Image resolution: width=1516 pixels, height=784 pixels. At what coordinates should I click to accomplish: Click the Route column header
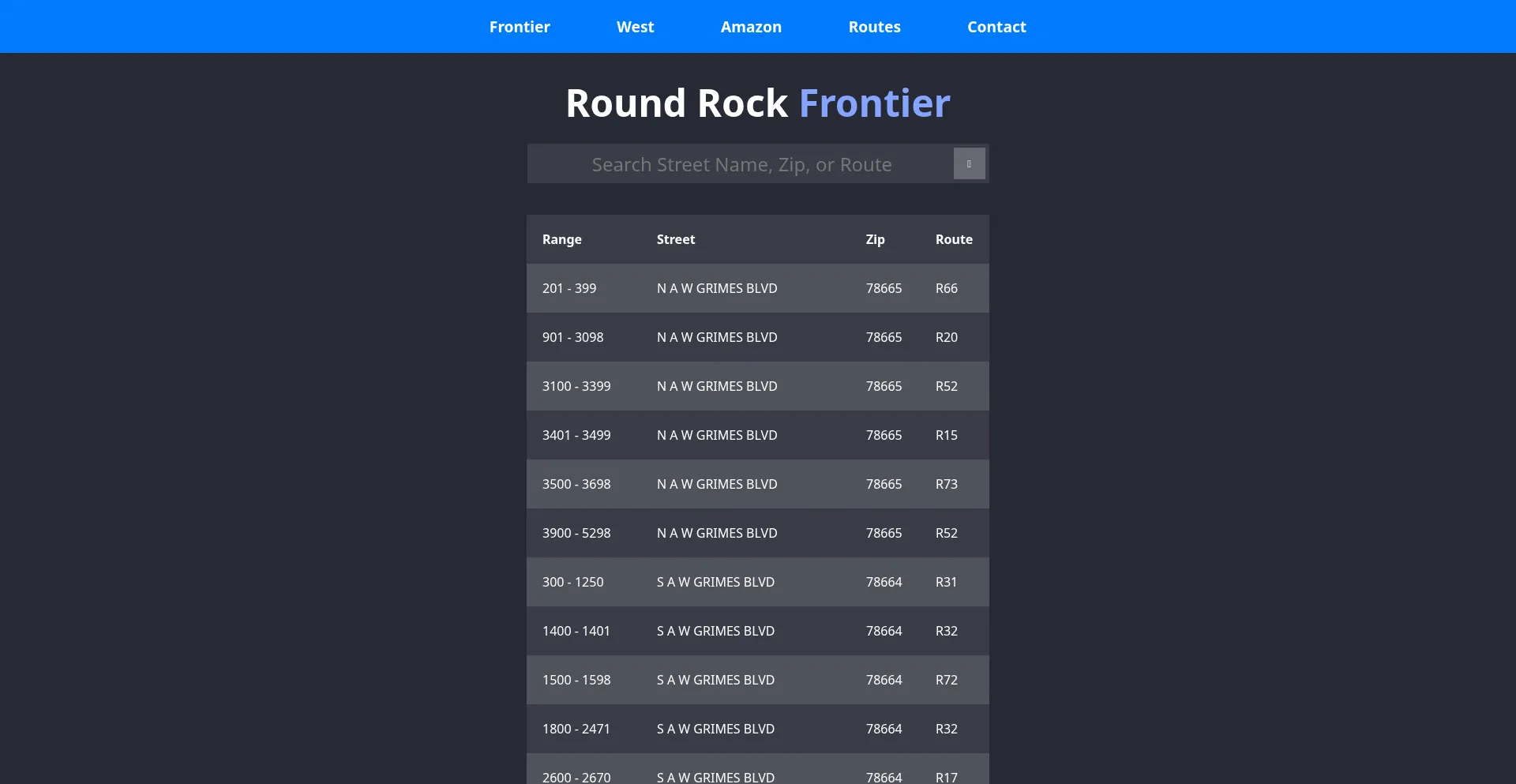pyautogui.click(x=954, y=239)
